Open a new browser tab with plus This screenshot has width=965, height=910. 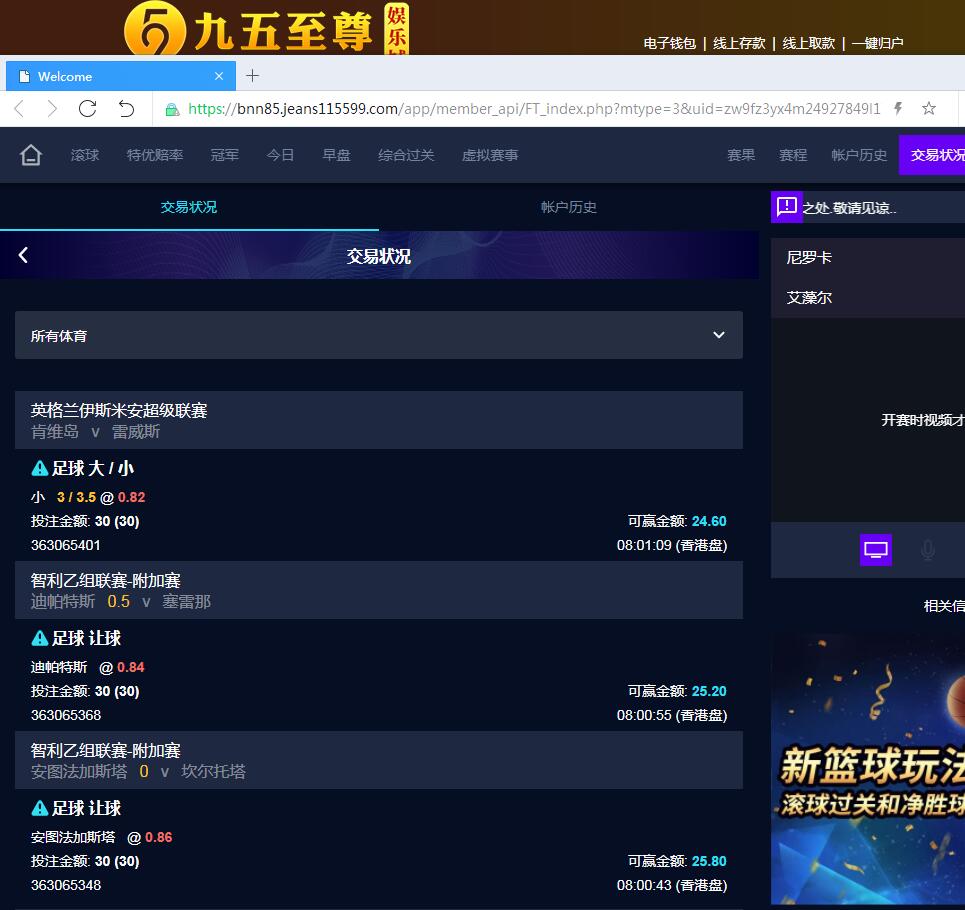pos(252,76)
